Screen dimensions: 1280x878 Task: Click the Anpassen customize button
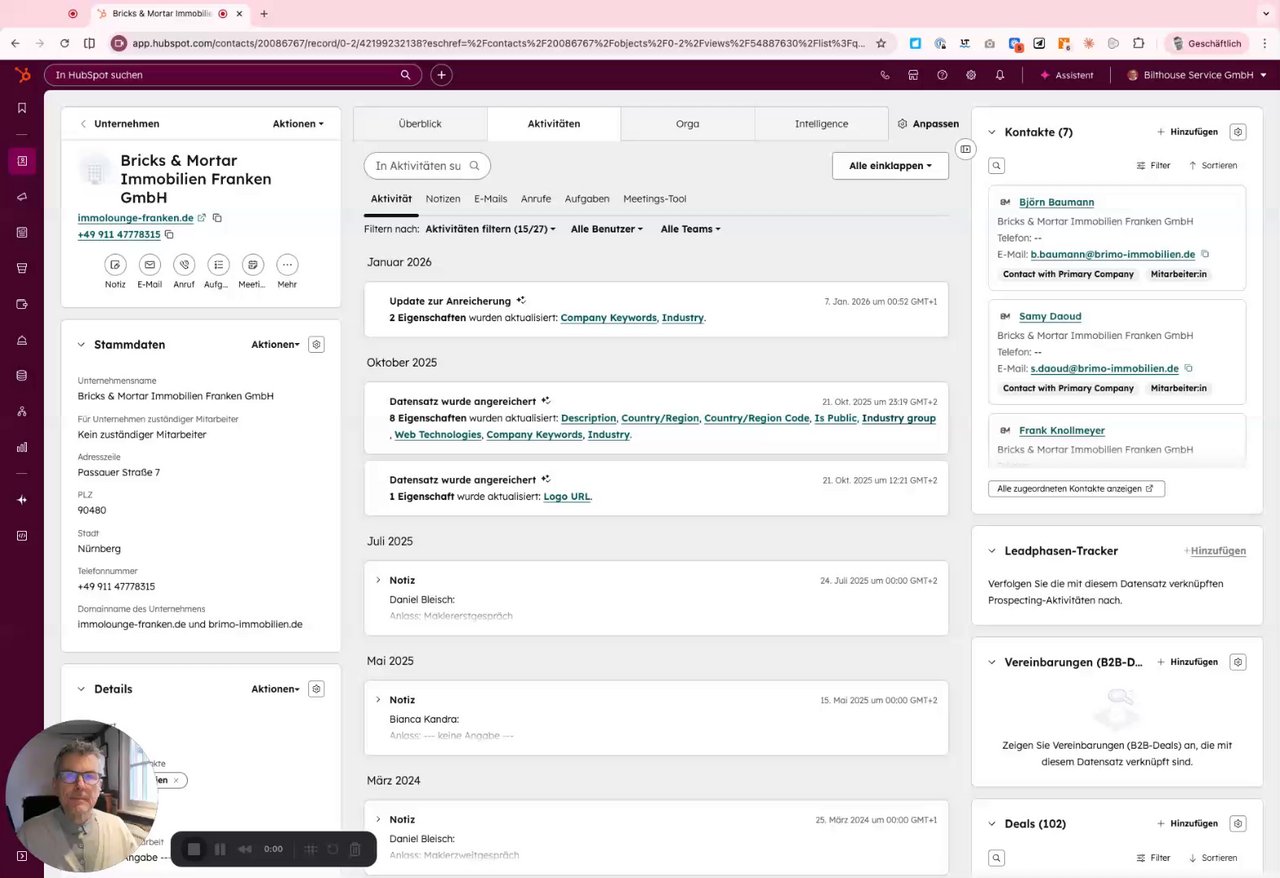point(928,124)
